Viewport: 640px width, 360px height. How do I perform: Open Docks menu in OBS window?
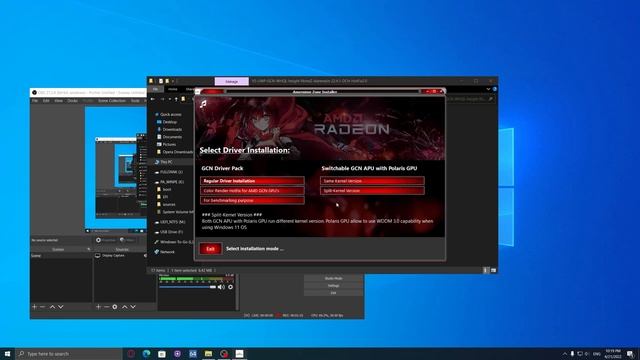73,101
